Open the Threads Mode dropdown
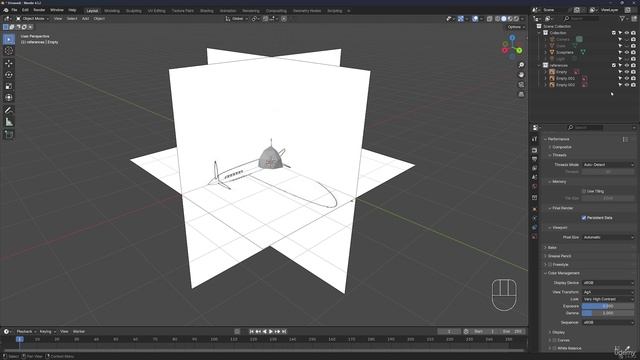This screenshot has height=360, width=640. 608,165
